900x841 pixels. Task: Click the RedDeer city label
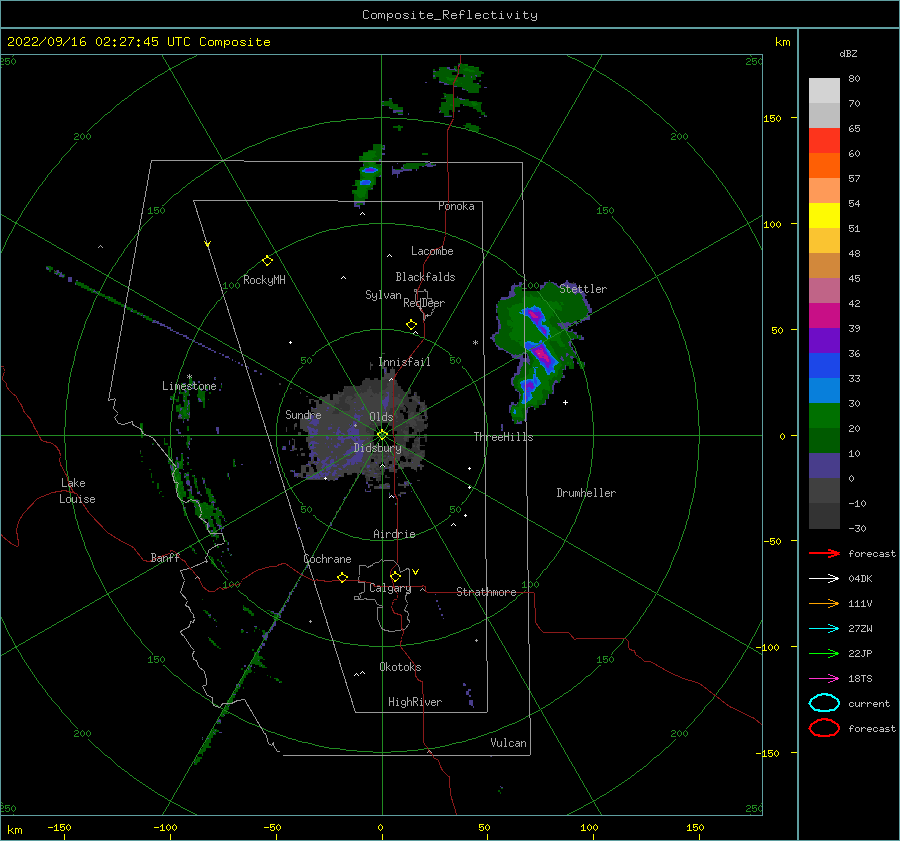(x=424, y=303)
